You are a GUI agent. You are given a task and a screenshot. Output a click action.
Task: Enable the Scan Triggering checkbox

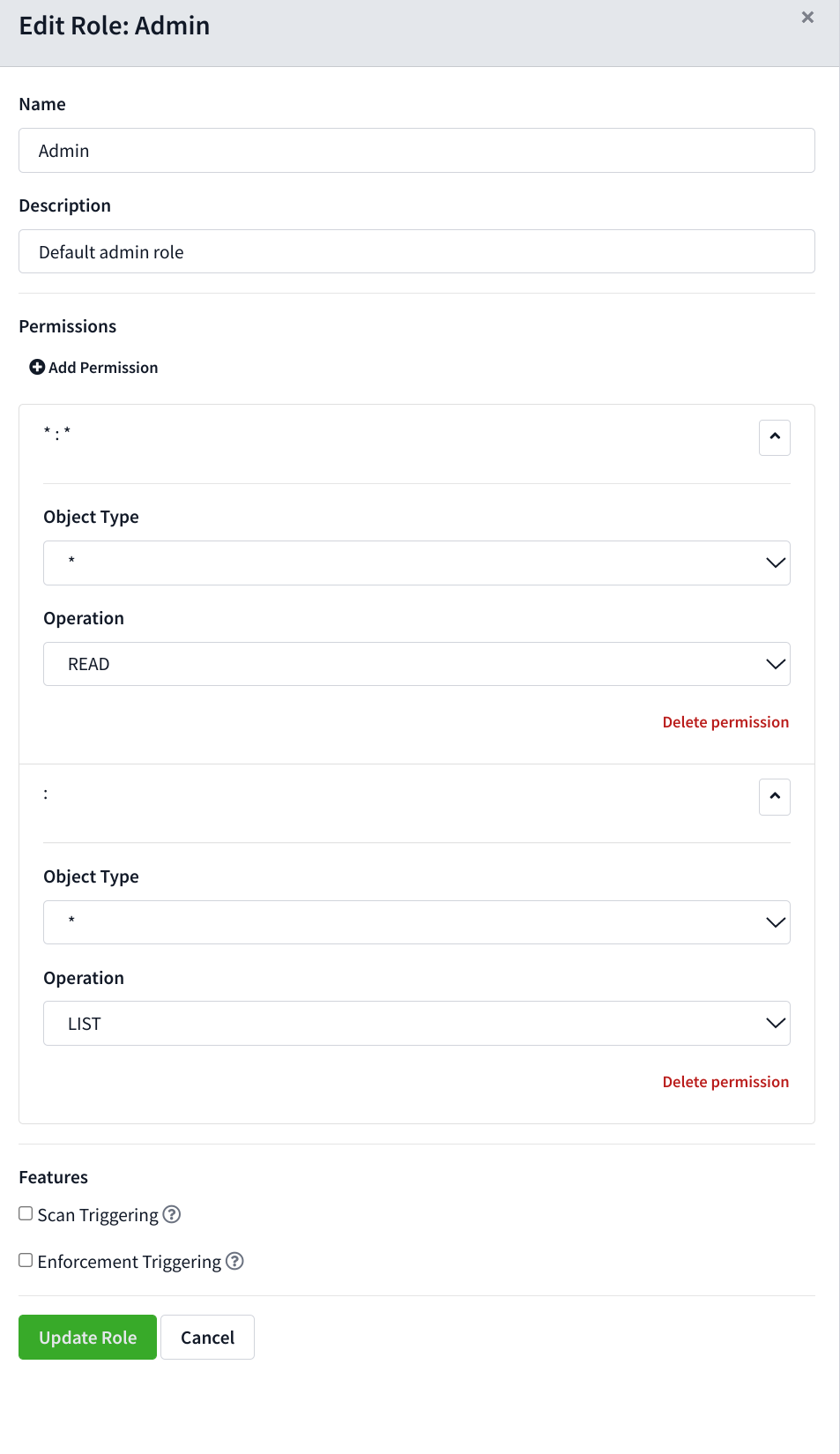[x=26, y=1213]
